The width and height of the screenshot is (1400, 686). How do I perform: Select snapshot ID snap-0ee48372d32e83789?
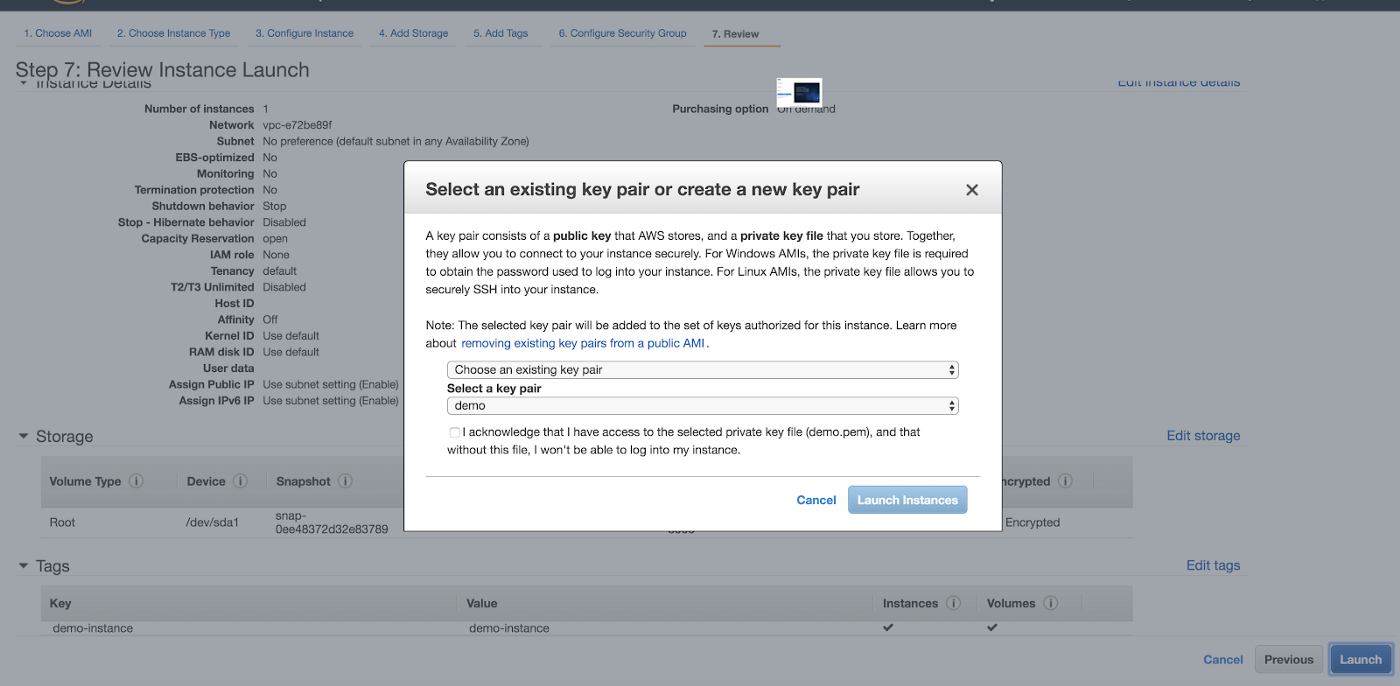click(x=332, y=522)
